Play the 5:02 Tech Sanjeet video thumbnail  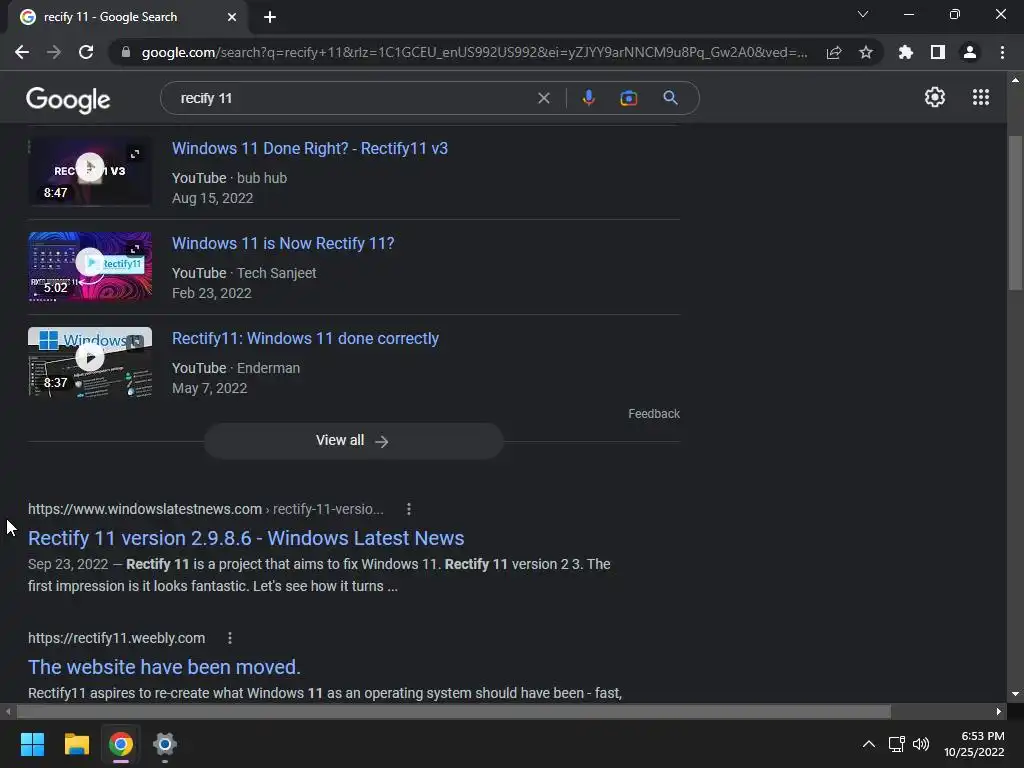click(89, 266)
